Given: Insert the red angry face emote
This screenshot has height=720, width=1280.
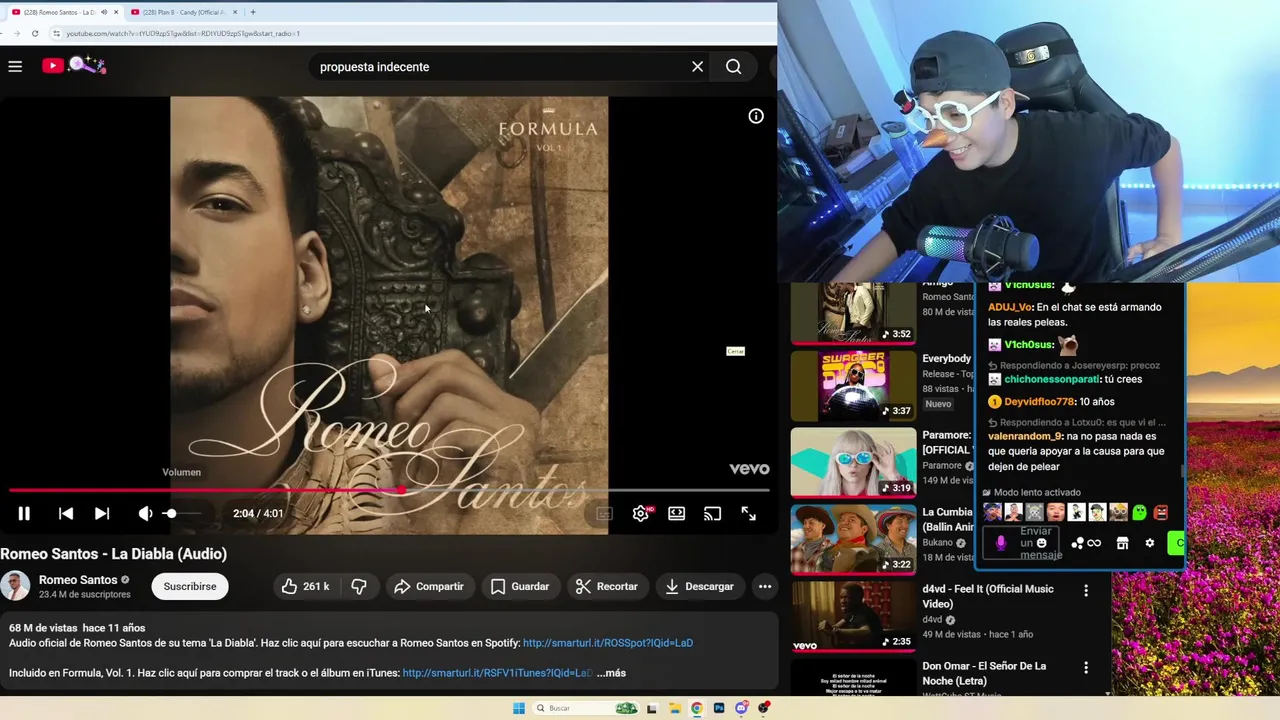Looking at the screenshot, I should (x=1161, y=513).
